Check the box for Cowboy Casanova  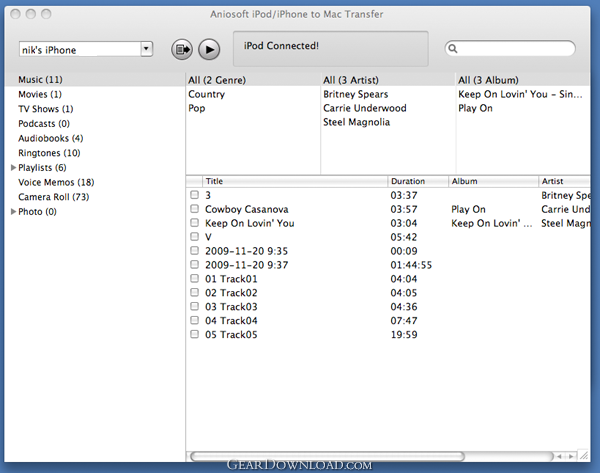click(194, 209)
